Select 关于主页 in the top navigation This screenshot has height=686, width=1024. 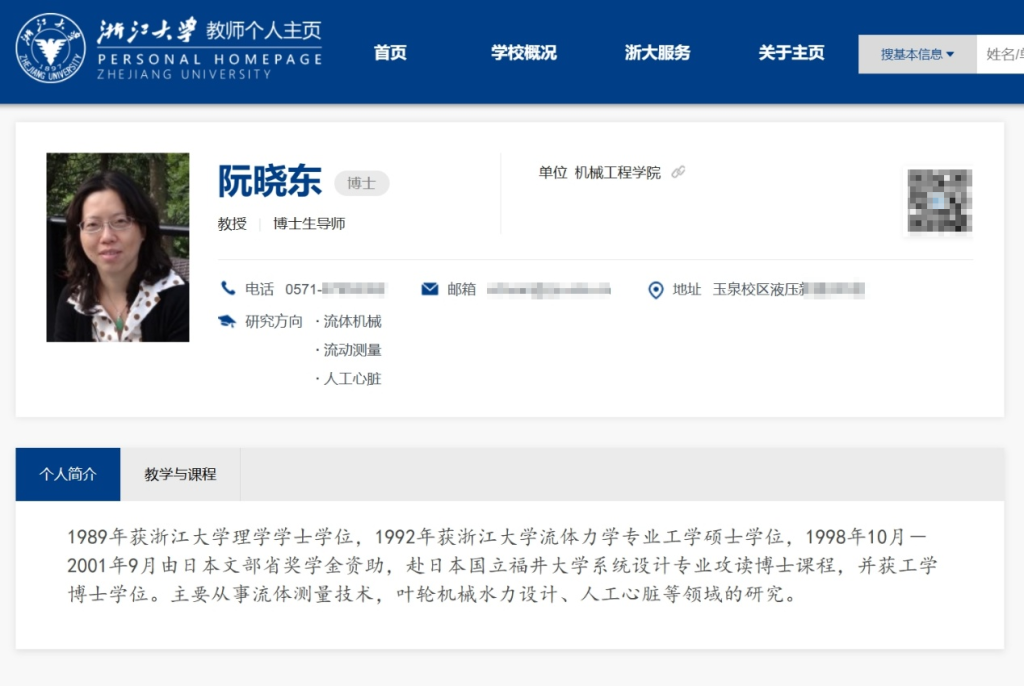tap(791, 53)
